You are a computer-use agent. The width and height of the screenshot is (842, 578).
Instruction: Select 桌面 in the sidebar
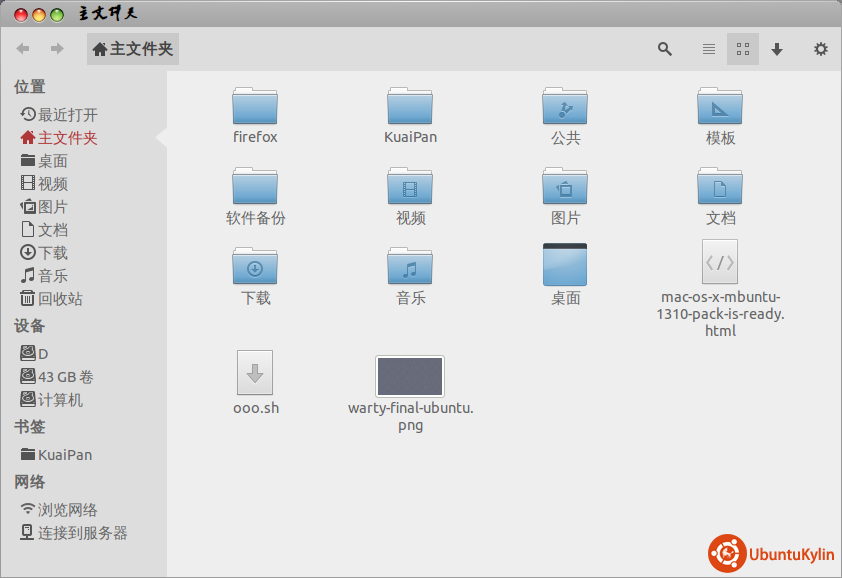pos(52,161)
